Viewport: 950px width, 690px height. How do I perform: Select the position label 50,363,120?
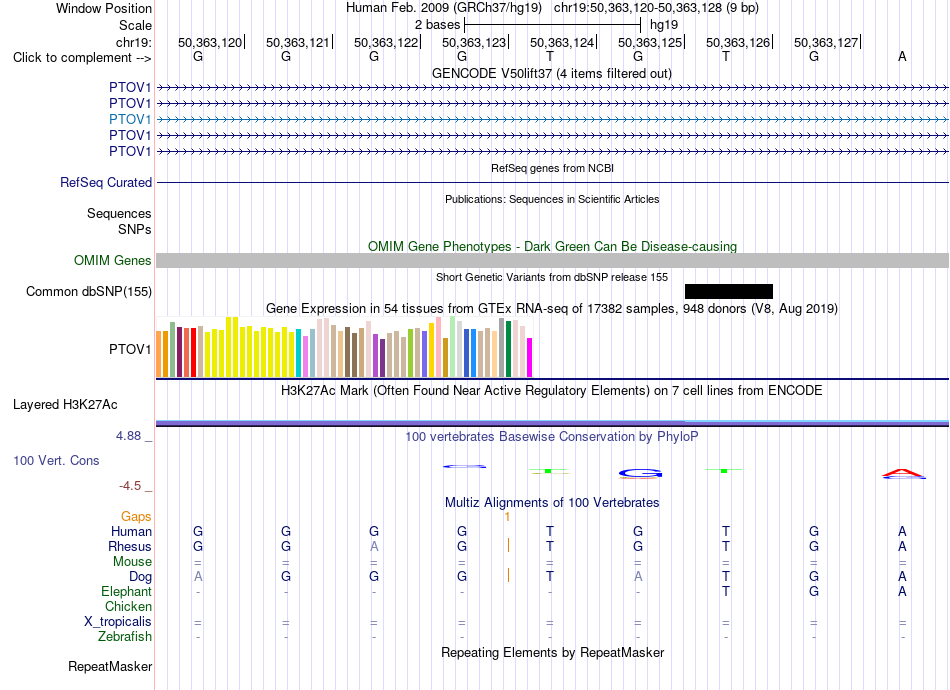pyautogui.click(x=210, y=42)
